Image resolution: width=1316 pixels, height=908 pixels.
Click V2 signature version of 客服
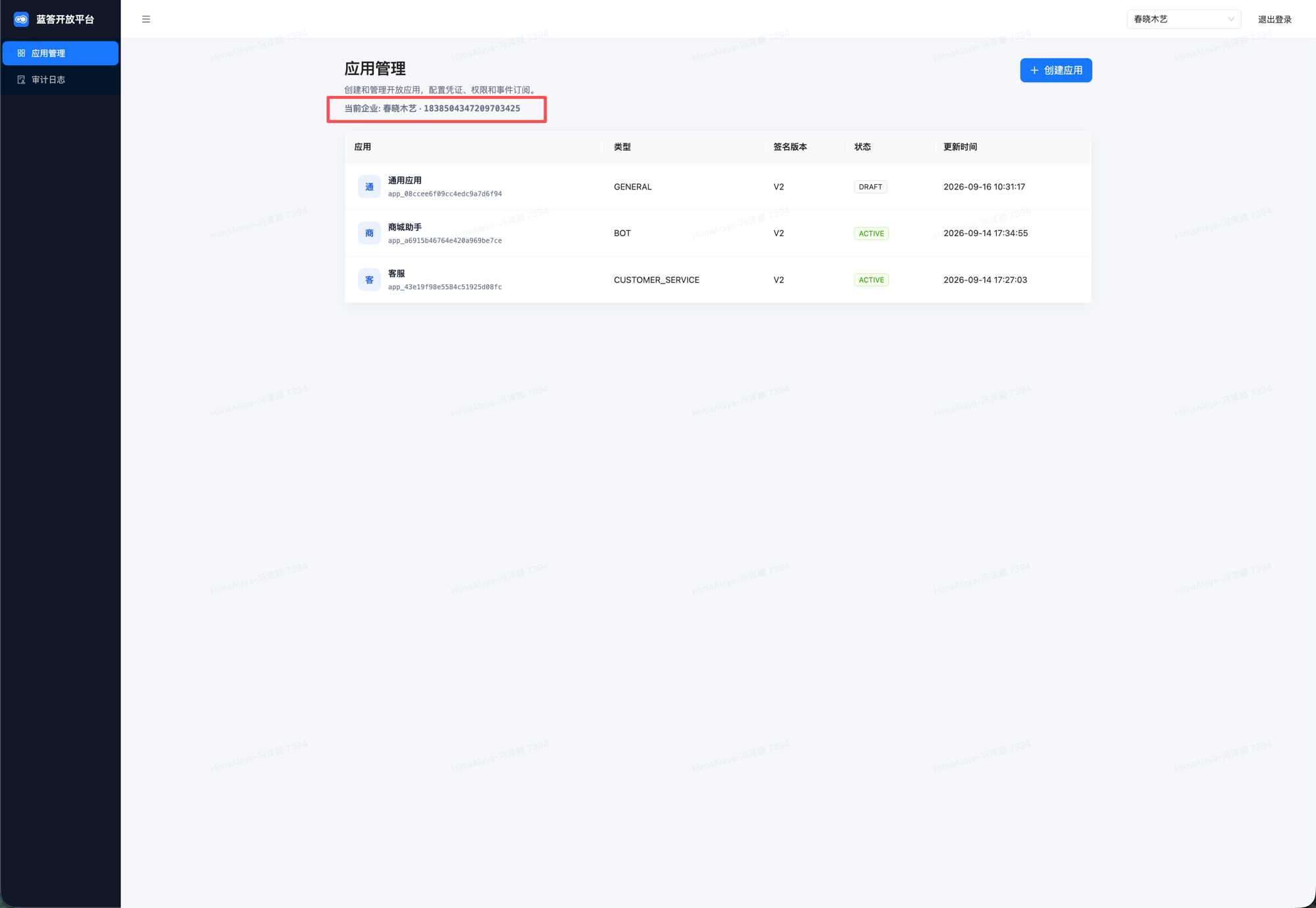[x=778, y=280]
